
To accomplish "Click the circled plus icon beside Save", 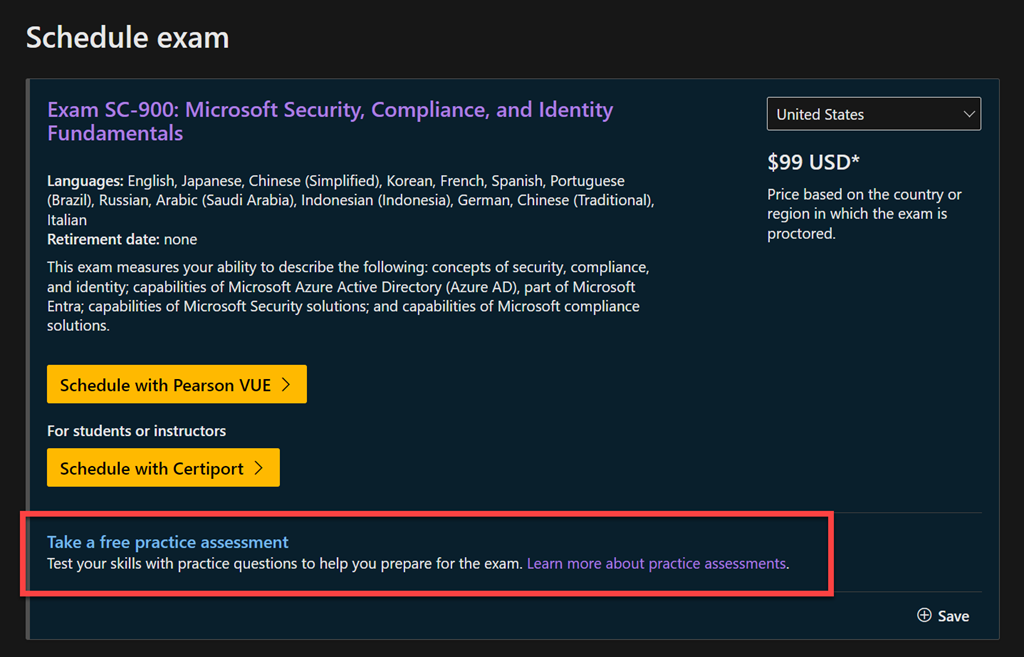I will coord(924,615).
